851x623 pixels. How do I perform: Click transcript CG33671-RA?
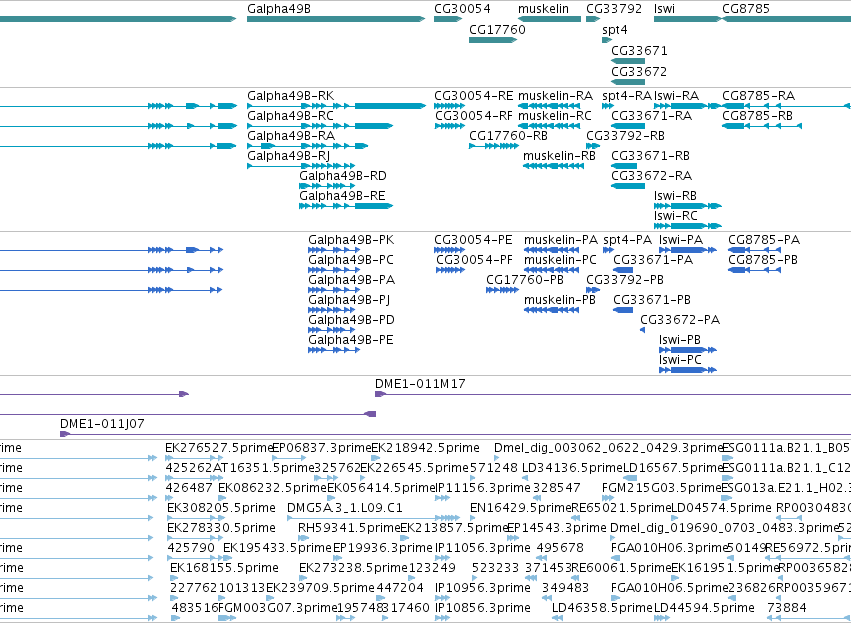628,126
